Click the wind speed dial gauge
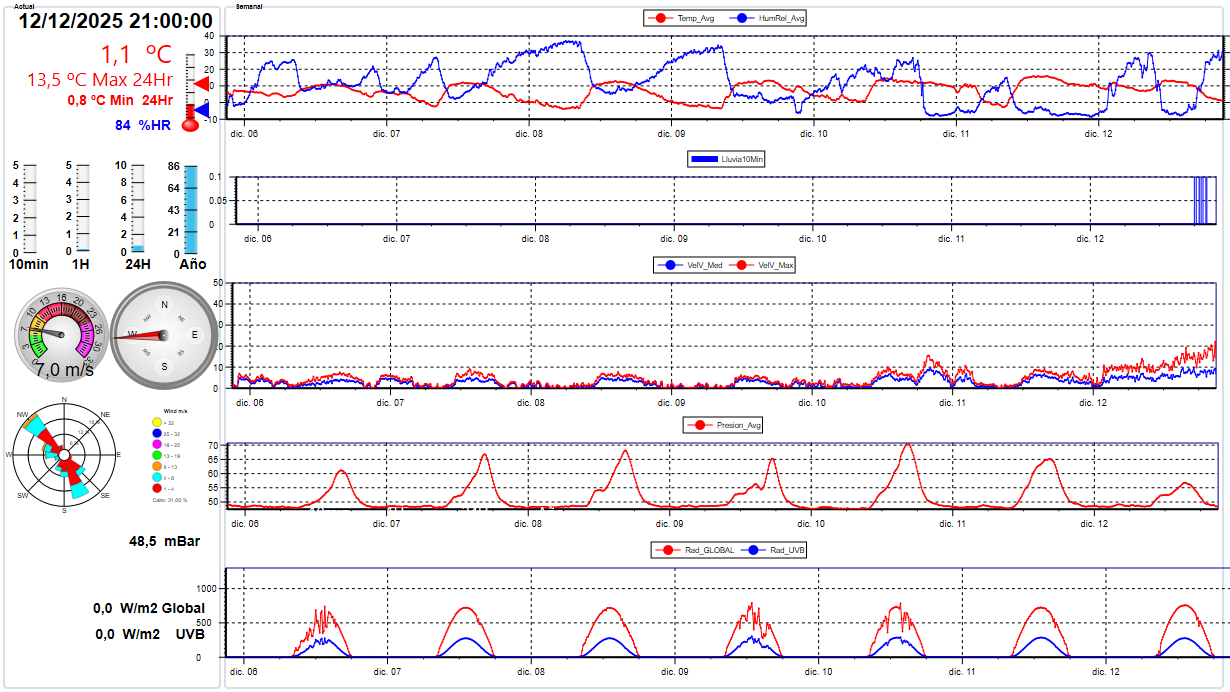Viewport: 1230px width, 692px height. pos(62,331)
